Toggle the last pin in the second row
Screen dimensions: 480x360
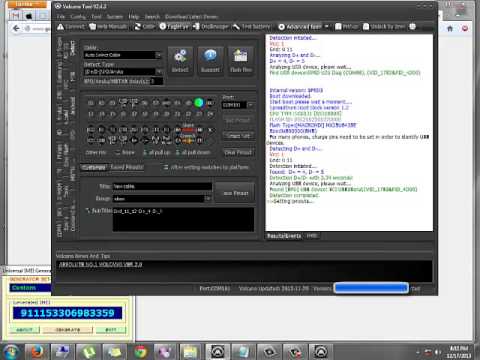pos(210,114)
